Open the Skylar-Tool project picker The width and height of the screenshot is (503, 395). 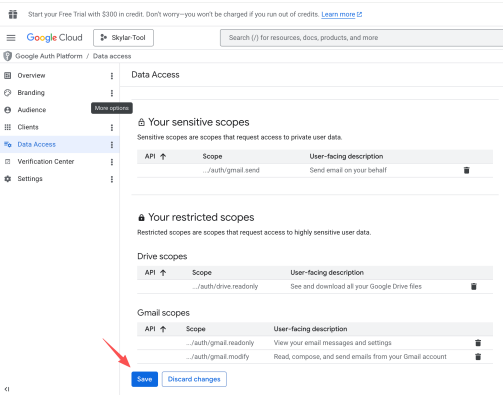coord(123,38)
